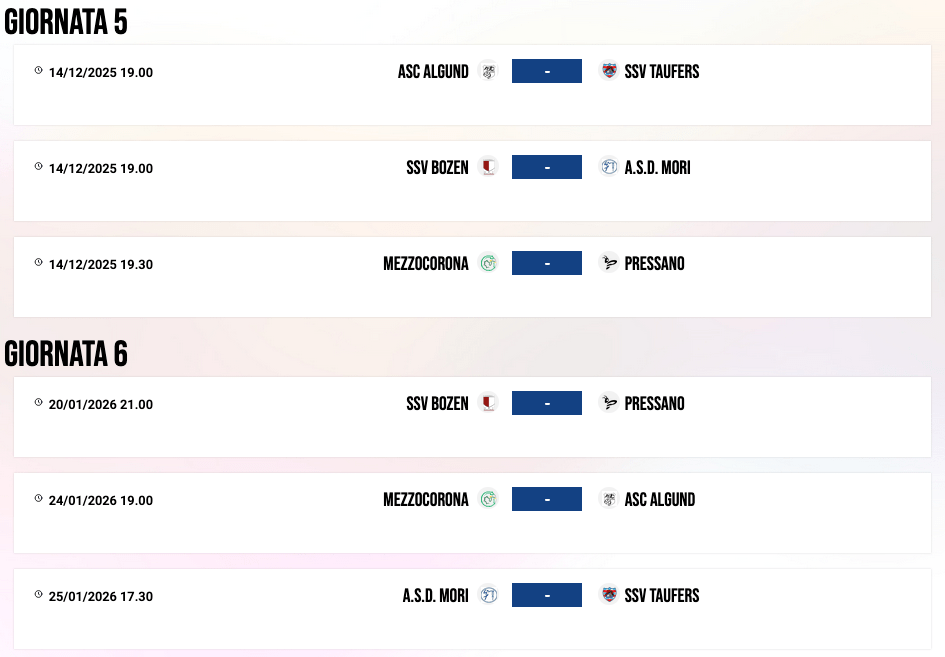Screen dimensions: 945x657
Task: Click A.S.D. Mori logo in Giornata 6
Action: coord(488,595)
